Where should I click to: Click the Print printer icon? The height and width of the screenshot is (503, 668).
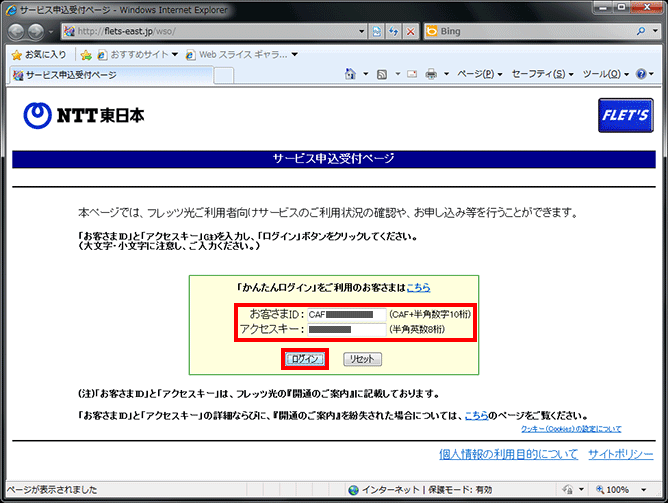(x=431, y=74)
